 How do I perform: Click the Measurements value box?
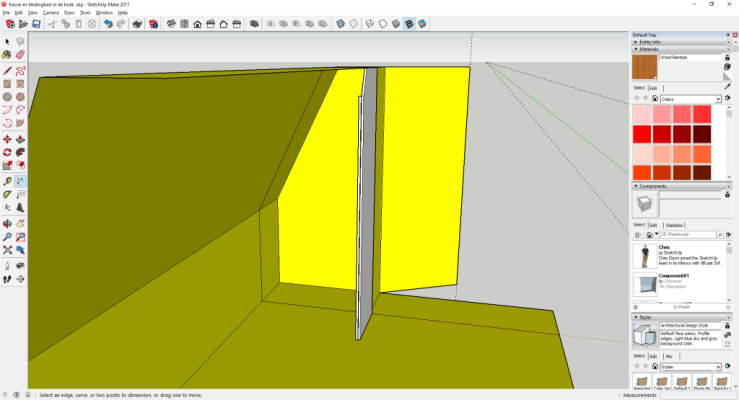pos(698,395)
